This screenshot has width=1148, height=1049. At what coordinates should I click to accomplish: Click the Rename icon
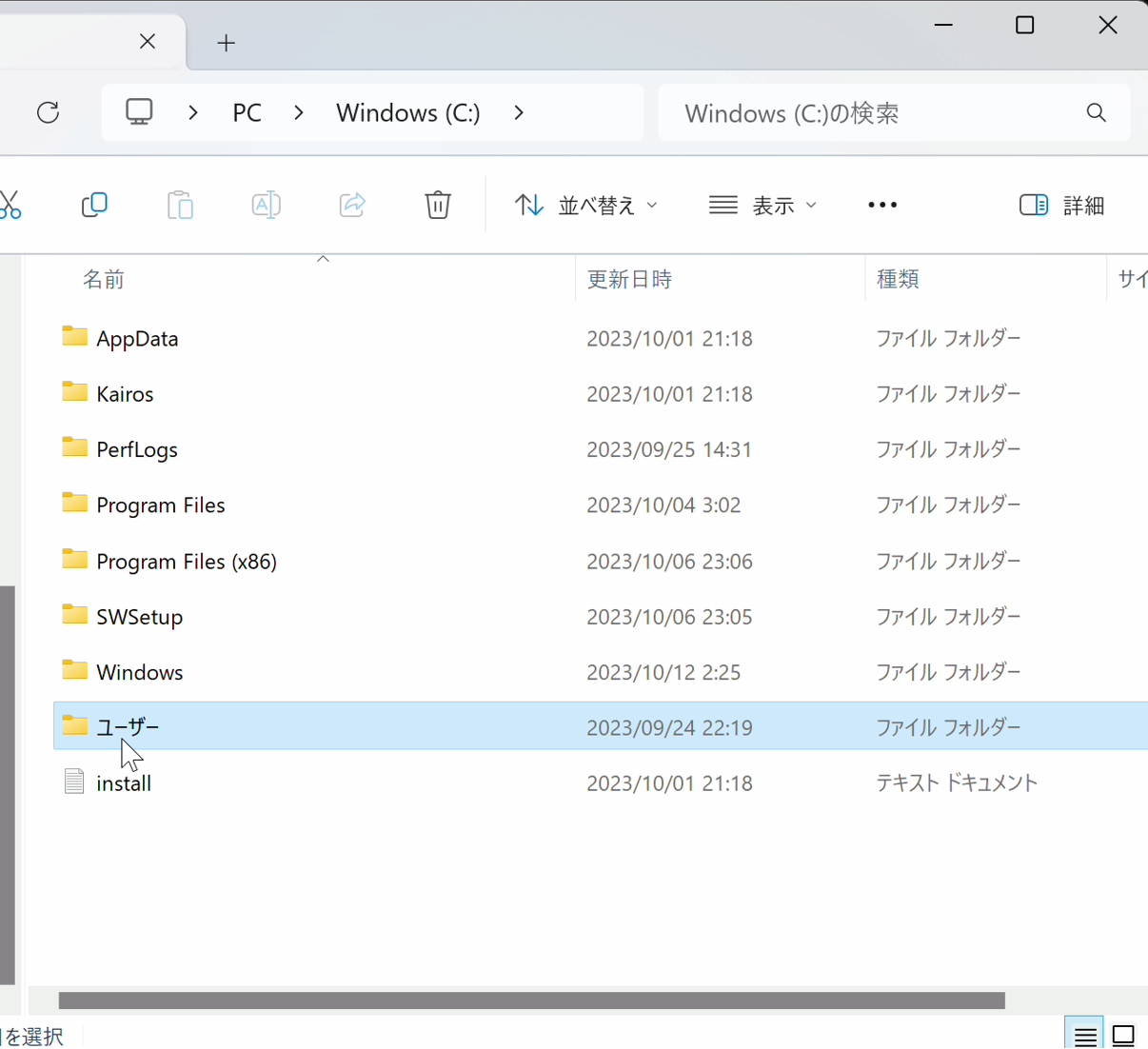266,205
